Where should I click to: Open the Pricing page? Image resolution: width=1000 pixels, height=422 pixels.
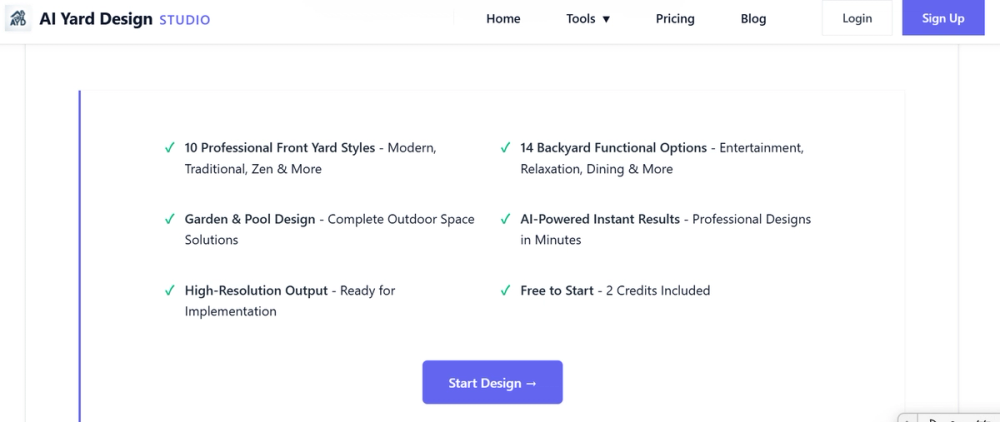(x=675, y=19)
